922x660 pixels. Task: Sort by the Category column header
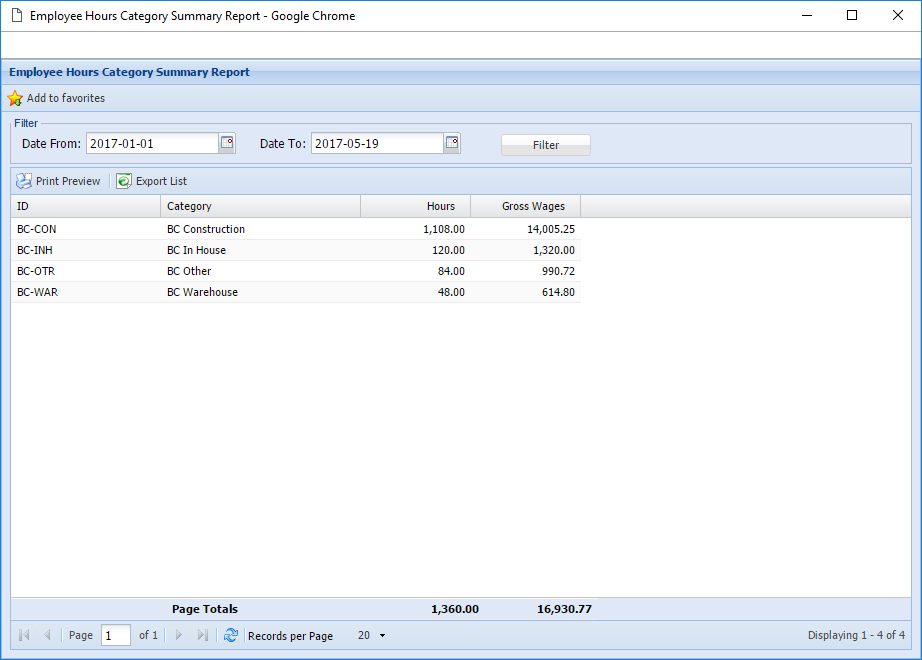click(260, 206)
